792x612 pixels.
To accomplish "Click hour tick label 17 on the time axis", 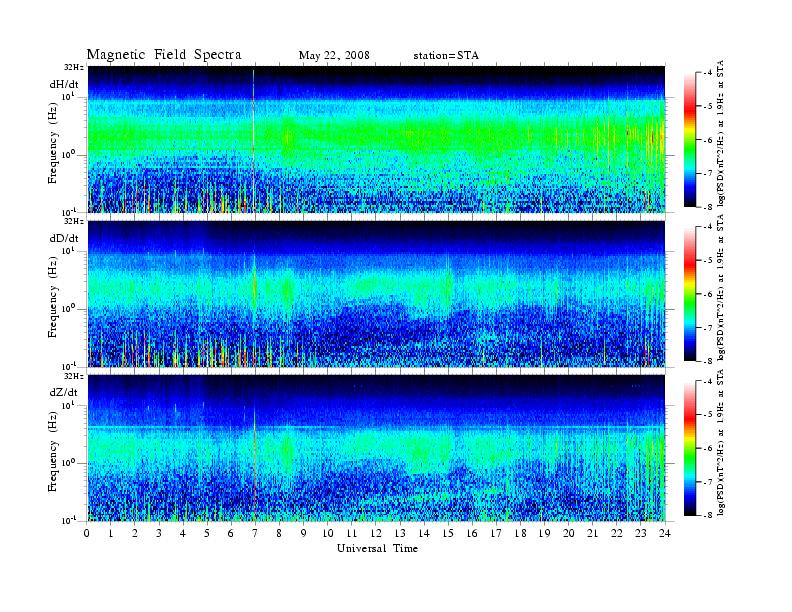I will click(x=496, y=533).
